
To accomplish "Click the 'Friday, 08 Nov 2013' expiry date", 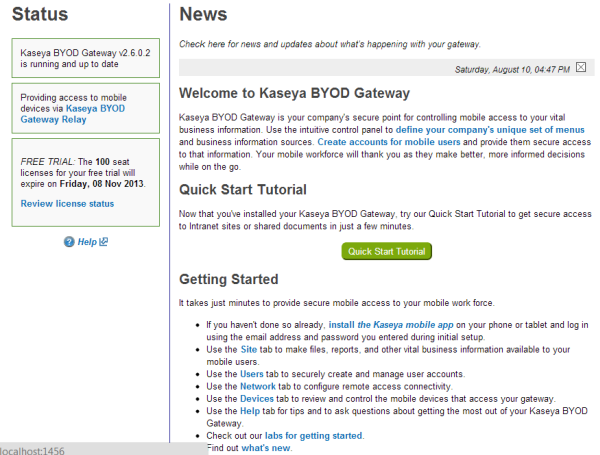I will [x=102, y=184].
